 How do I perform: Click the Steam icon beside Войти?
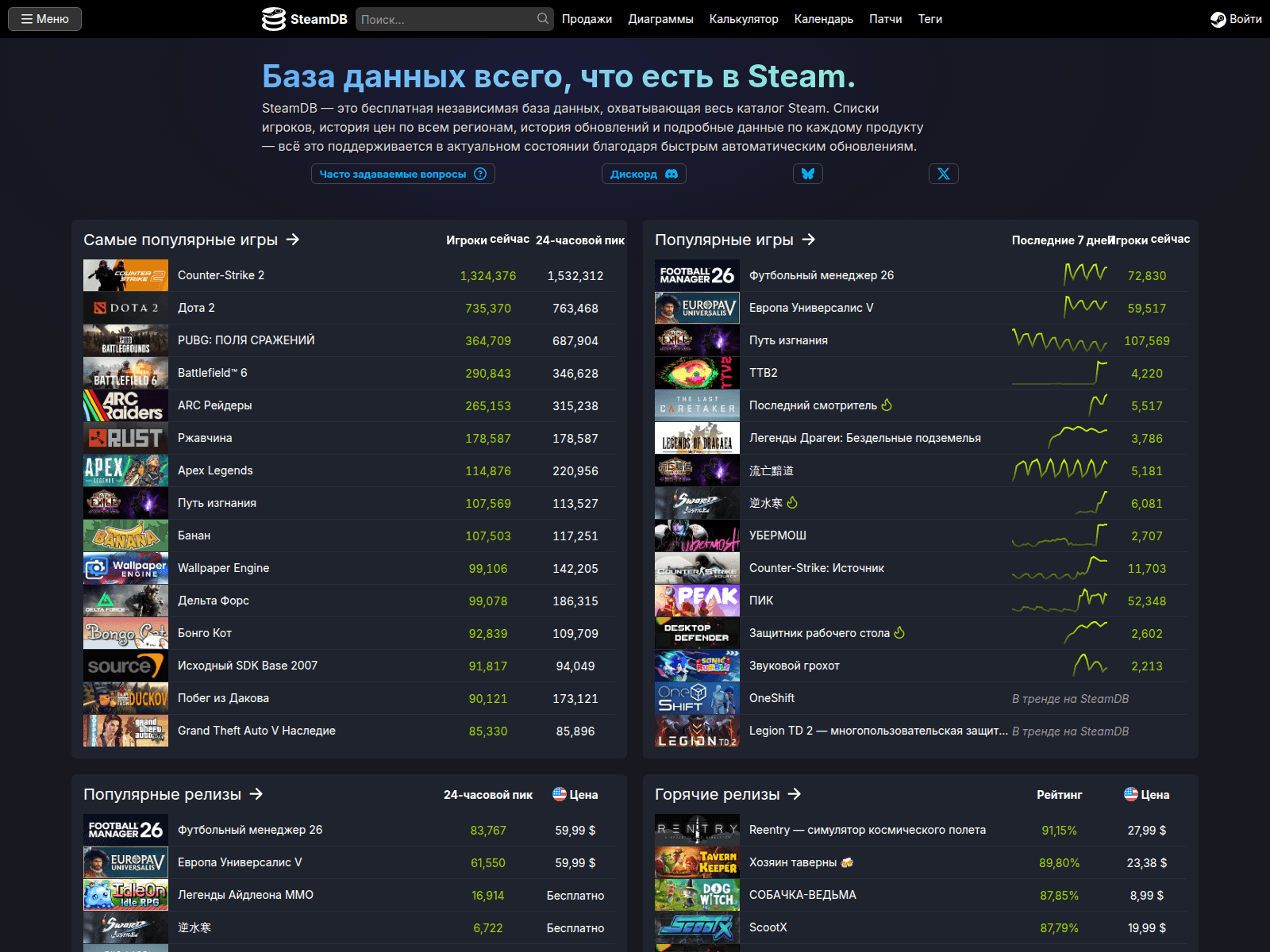click(1218, 19)
